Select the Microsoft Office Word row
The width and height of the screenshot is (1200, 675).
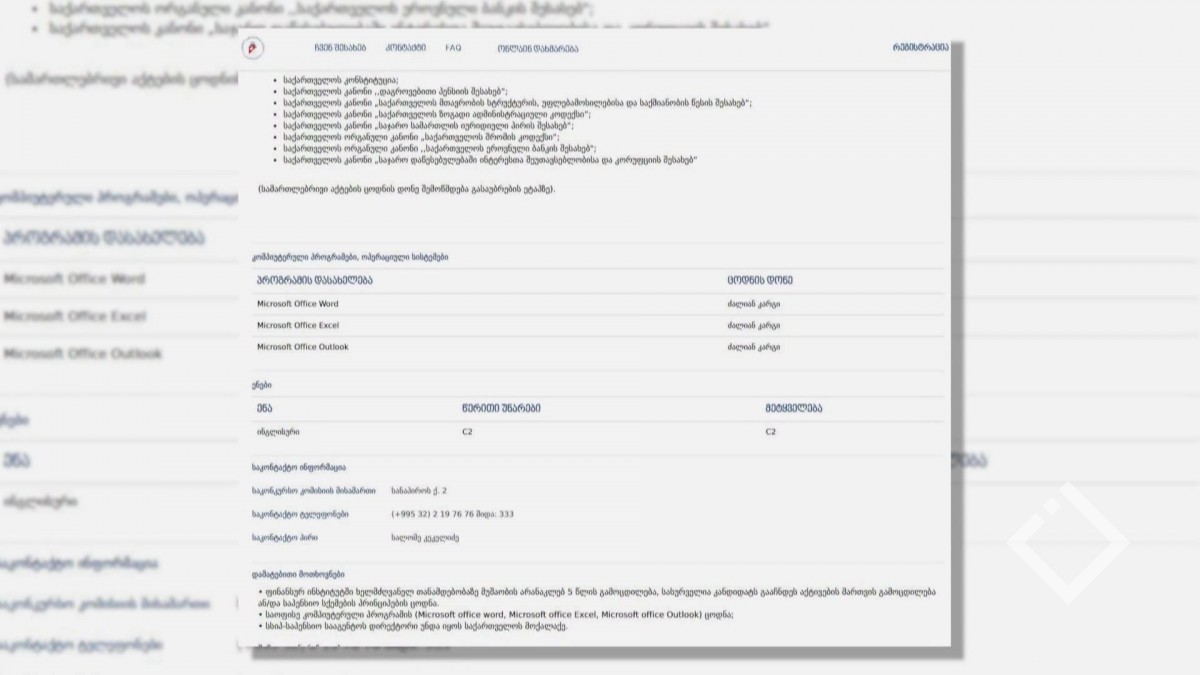[x=298, y=304]
